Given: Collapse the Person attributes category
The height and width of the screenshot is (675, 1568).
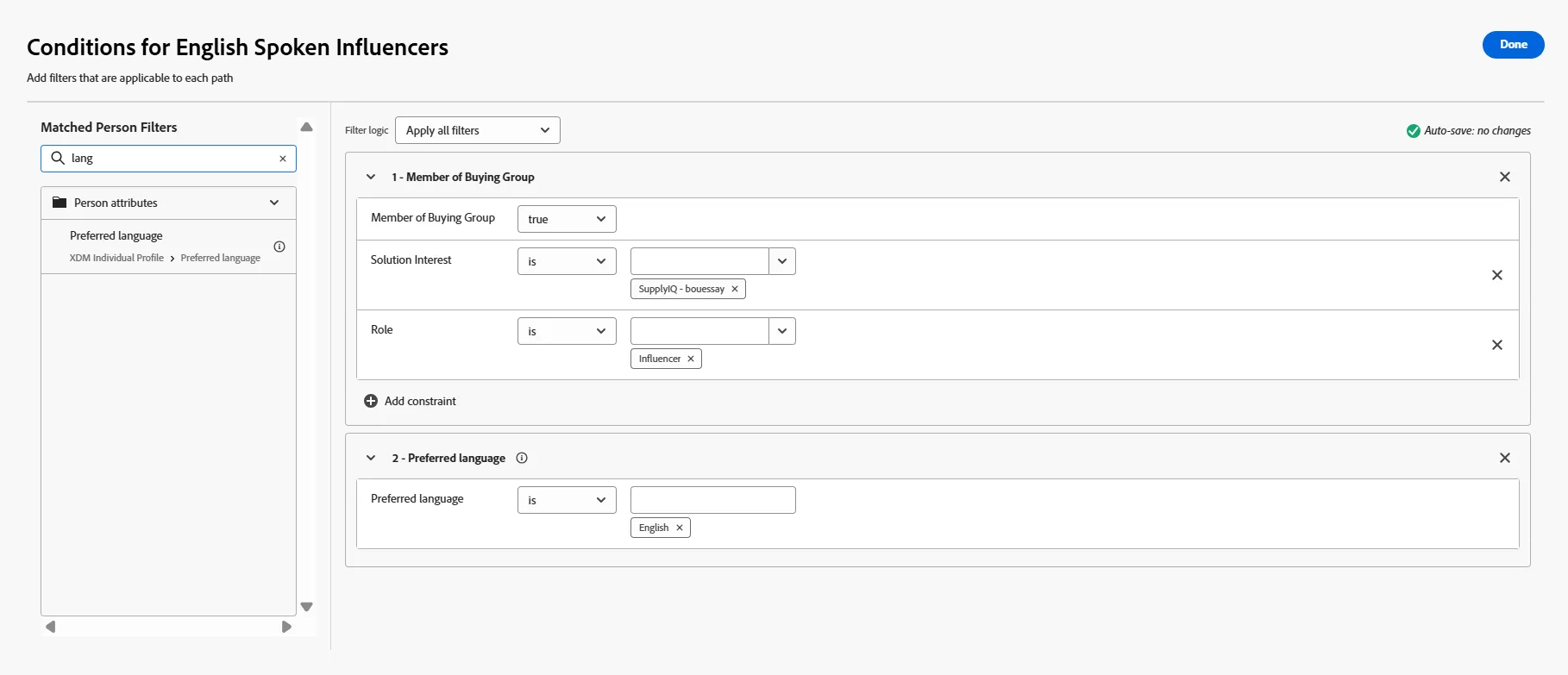Looking at the screenshot, I should 274,203.
